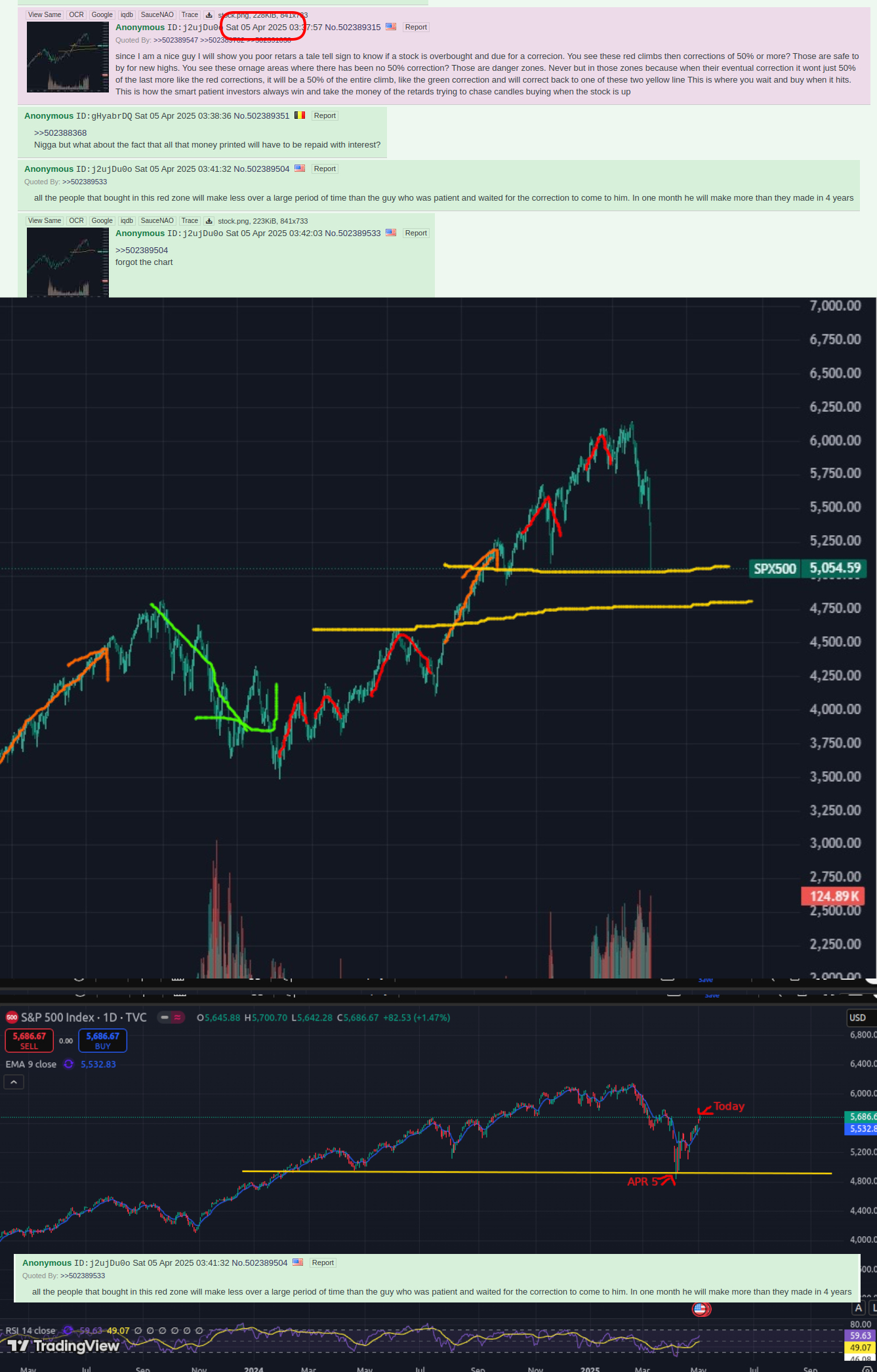
Task: Click Belgian flag on post No.502389351
Action: pos(300,115)
